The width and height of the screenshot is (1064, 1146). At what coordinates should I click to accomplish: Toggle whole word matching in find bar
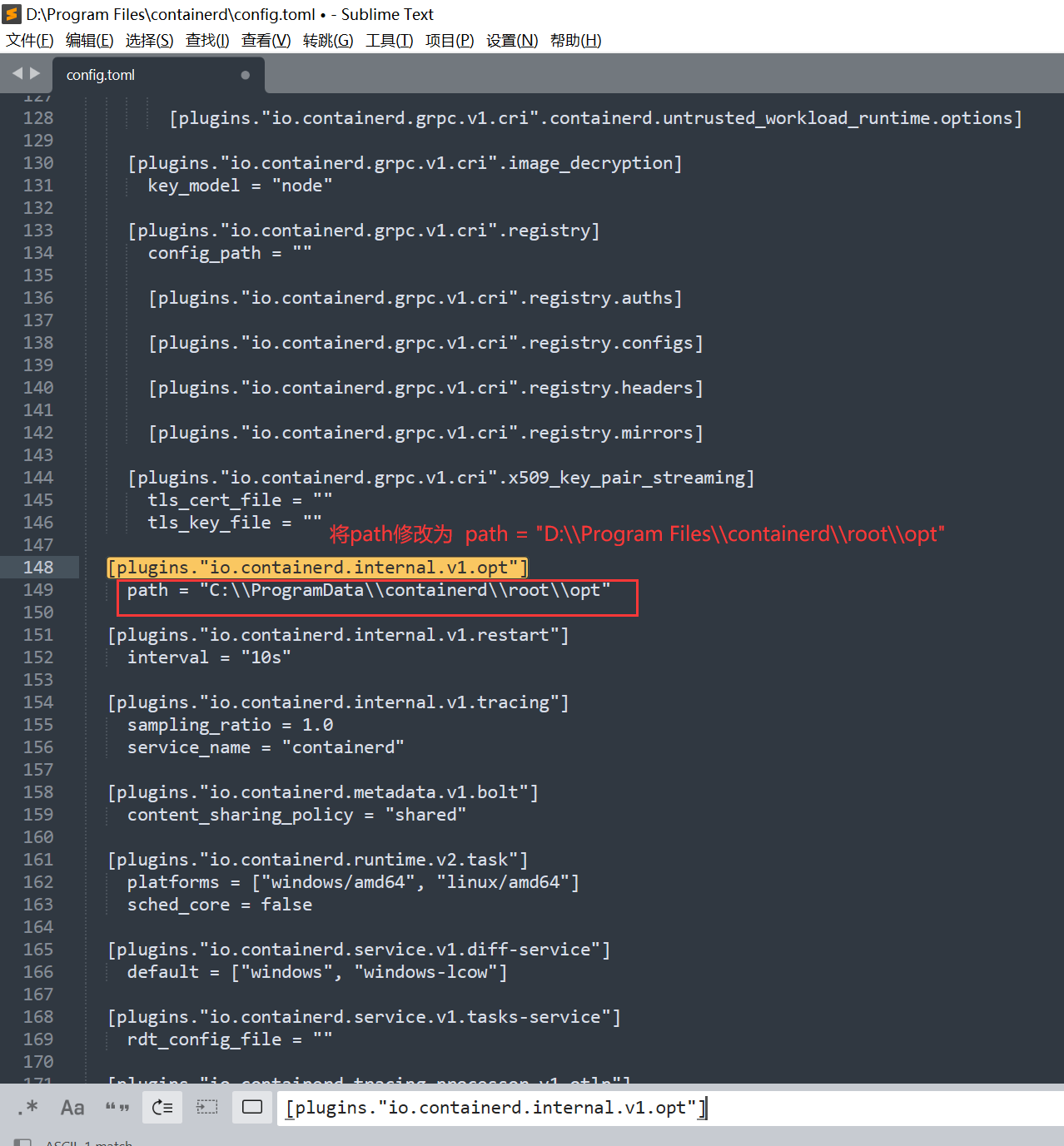click(x=117, y=1107)
